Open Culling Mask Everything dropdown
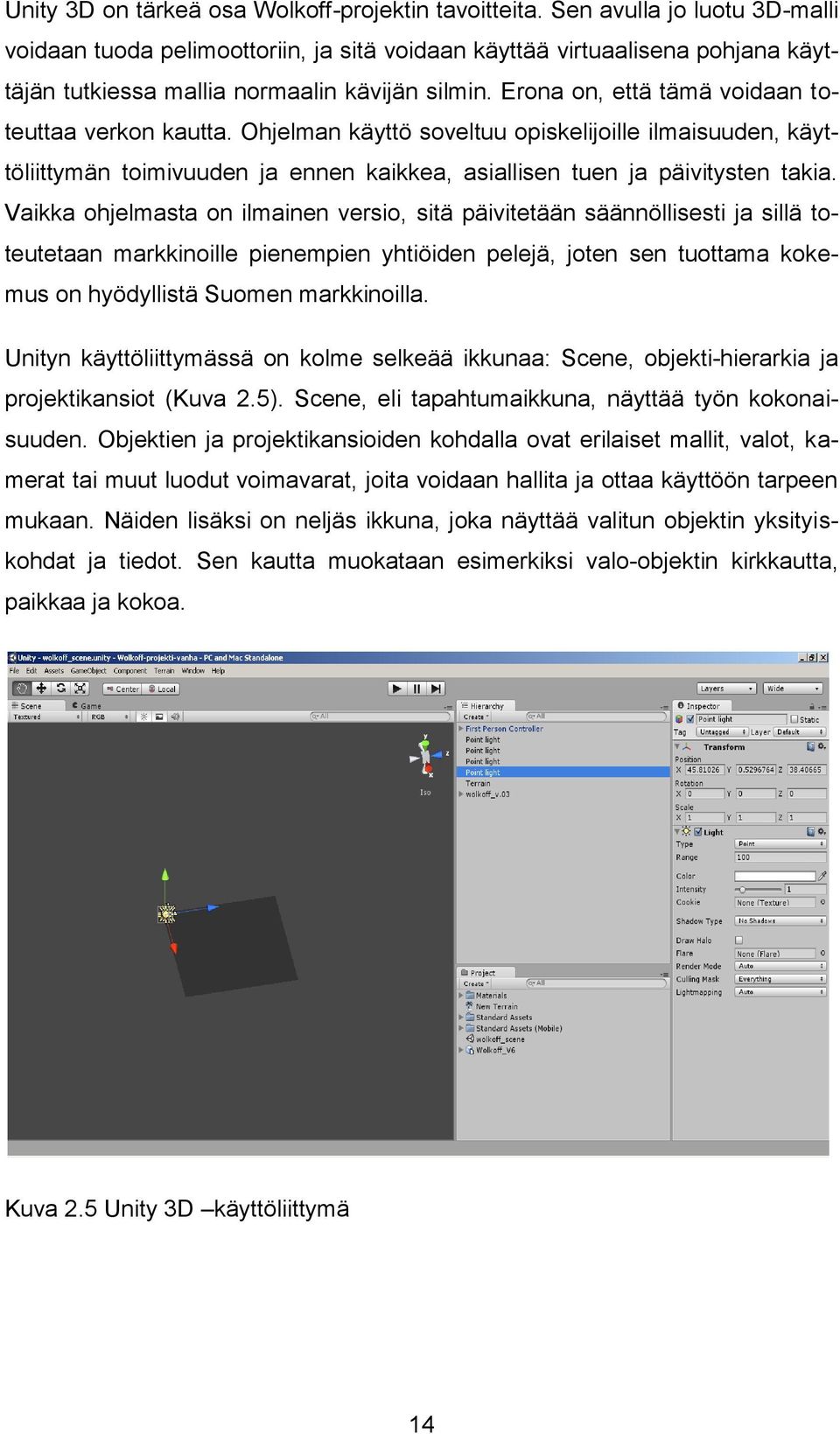This screenshot has height=1434, width=840. coord(780,979)
